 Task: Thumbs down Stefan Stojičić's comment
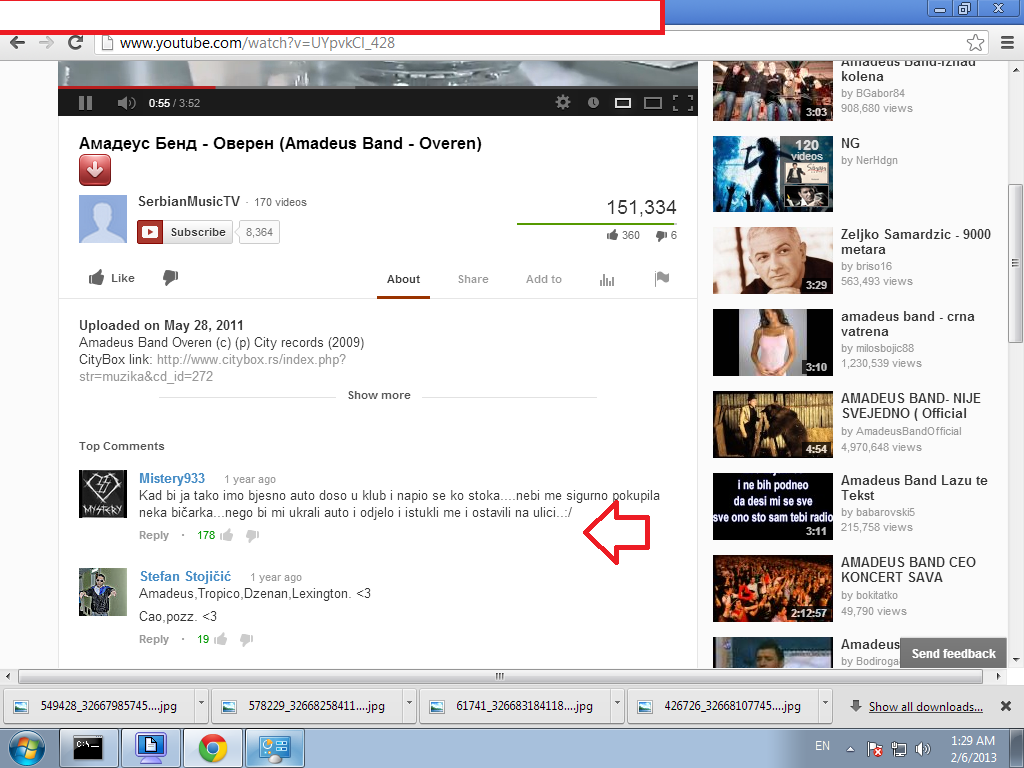(x=246, y=639)
